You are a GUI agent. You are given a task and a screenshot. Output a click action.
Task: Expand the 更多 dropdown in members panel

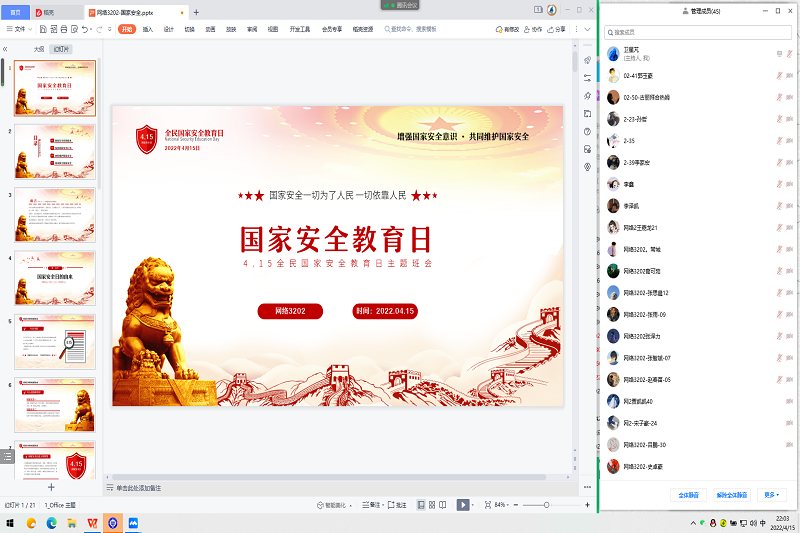click(x=771, y=494)
